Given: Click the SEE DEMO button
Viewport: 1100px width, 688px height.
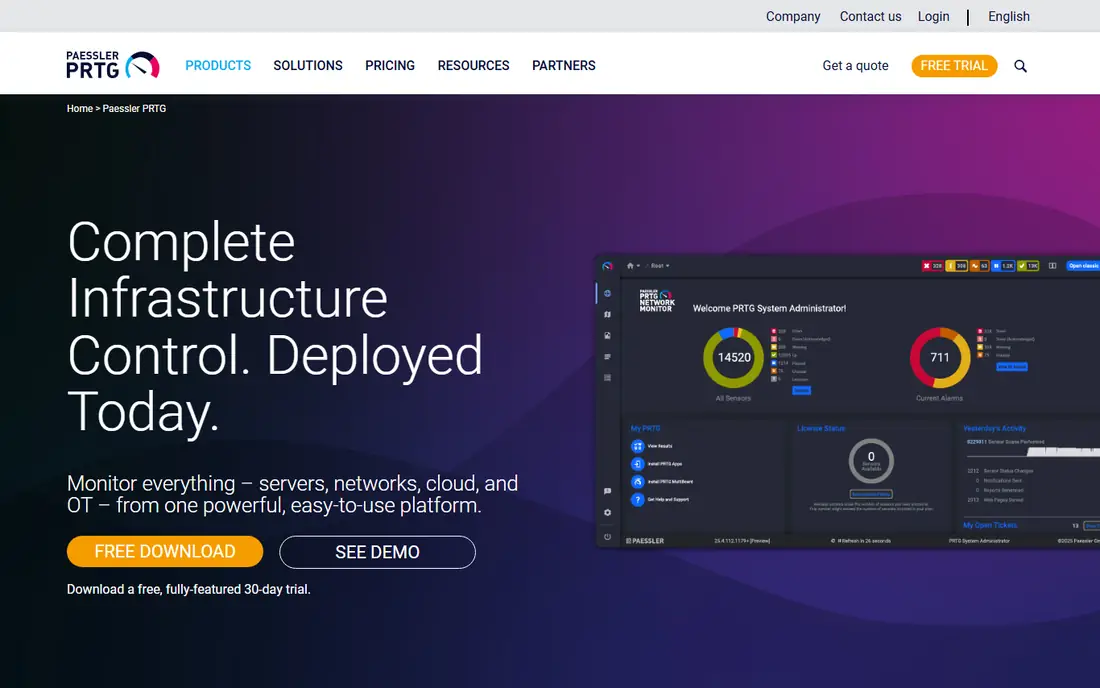Looking at the screenshot, I should pos(377,552).
